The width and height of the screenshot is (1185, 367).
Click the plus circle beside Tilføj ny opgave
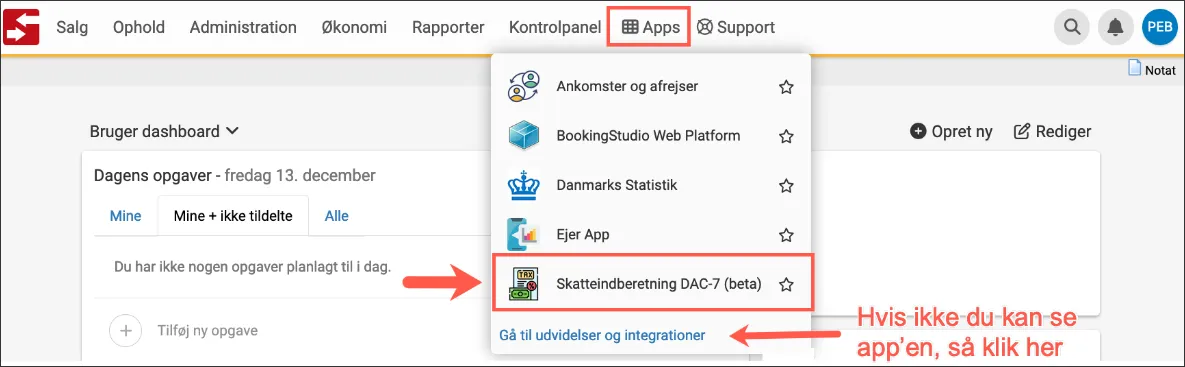coord(125,330)
